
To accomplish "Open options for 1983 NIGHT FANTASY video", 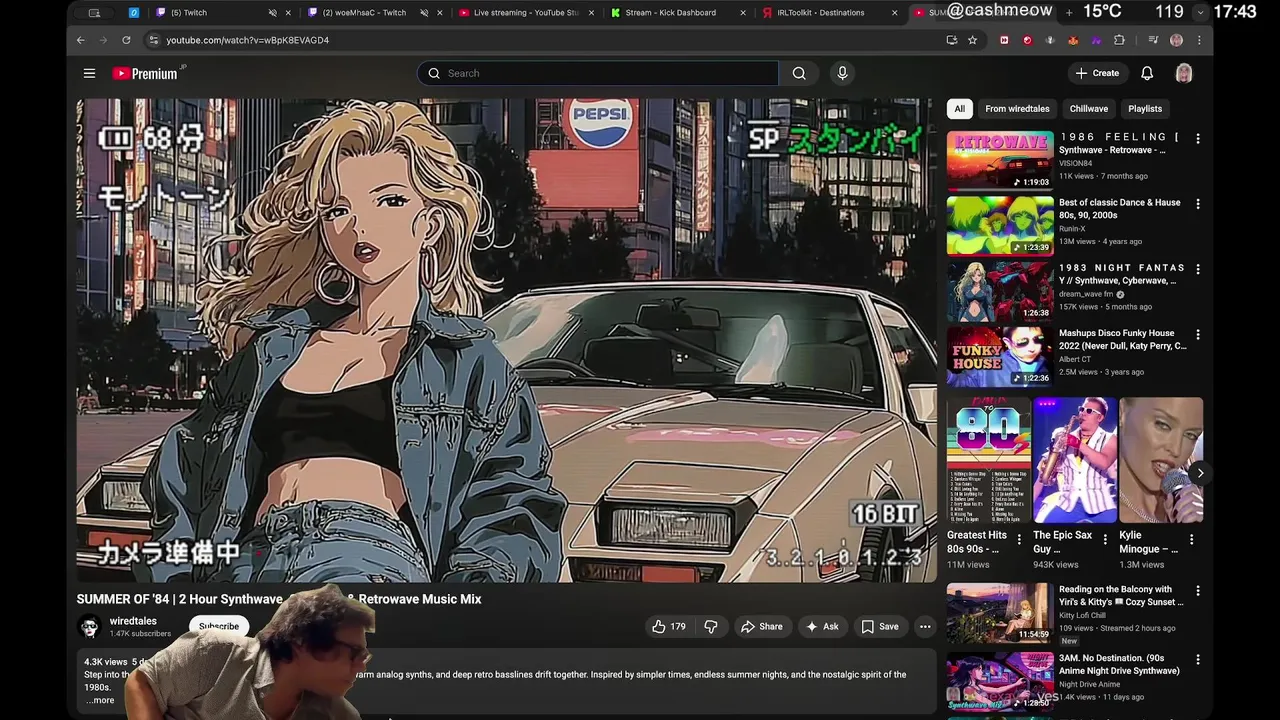I will [x=1198, y=269].
